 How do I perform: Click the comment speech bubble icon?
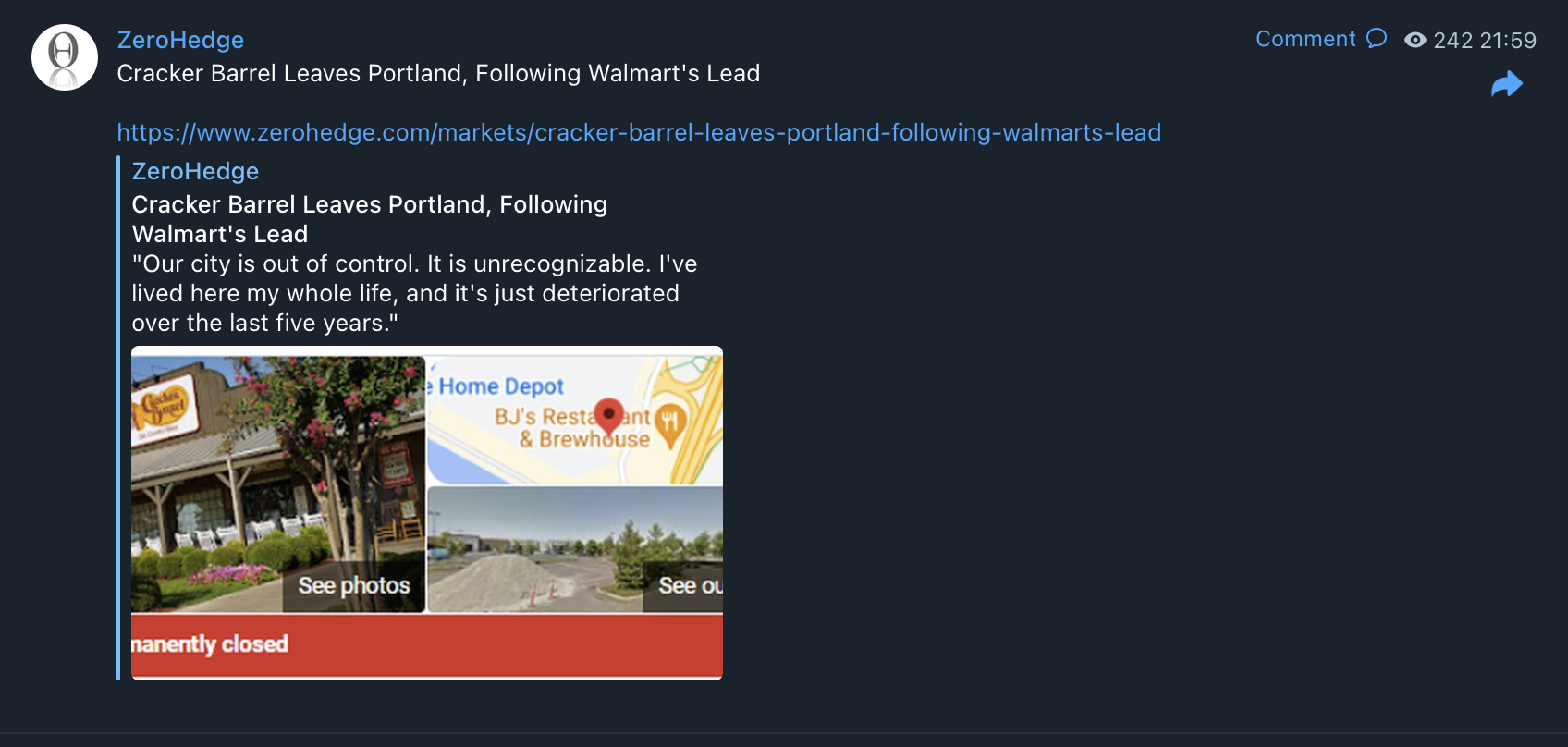click(x=1377, y=38)
